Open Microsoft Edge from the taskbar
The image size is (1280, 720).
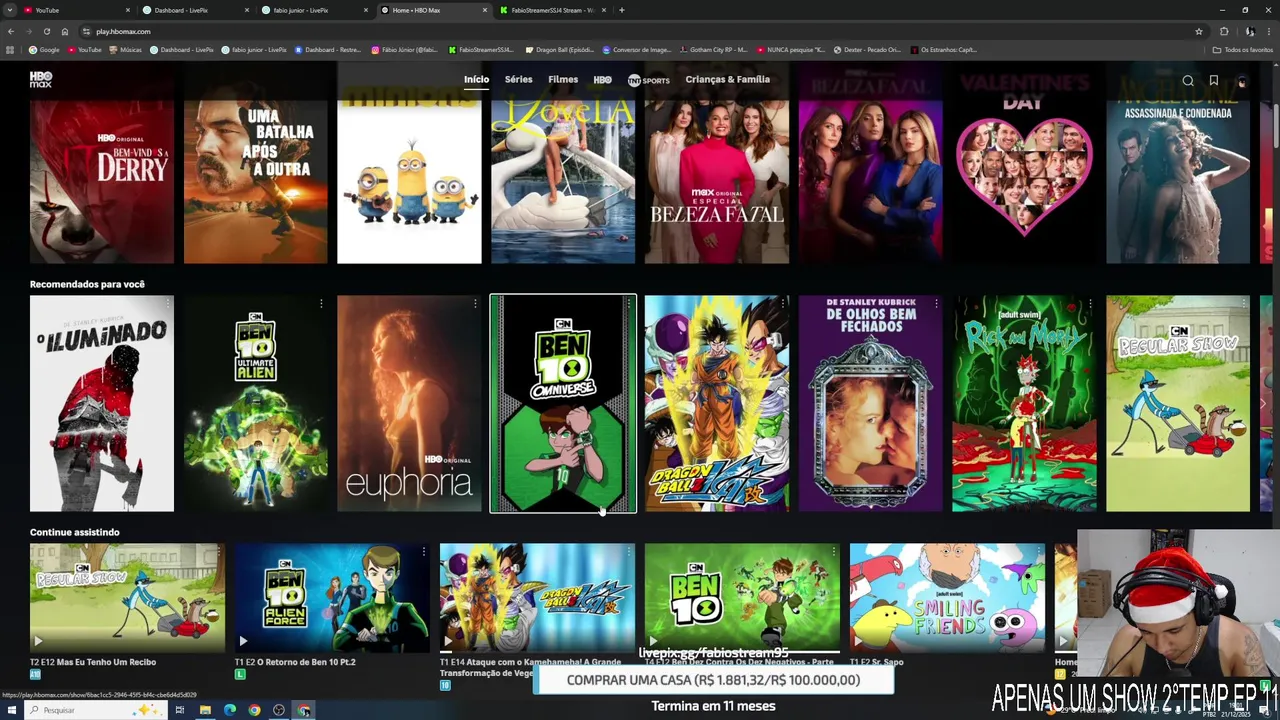pyautogui.click(x=230, y=710)
